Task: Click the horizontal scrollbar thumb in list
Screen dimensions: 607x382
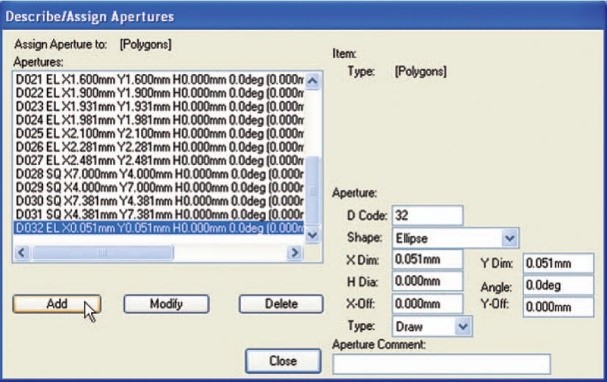Action: pos(103,253)
